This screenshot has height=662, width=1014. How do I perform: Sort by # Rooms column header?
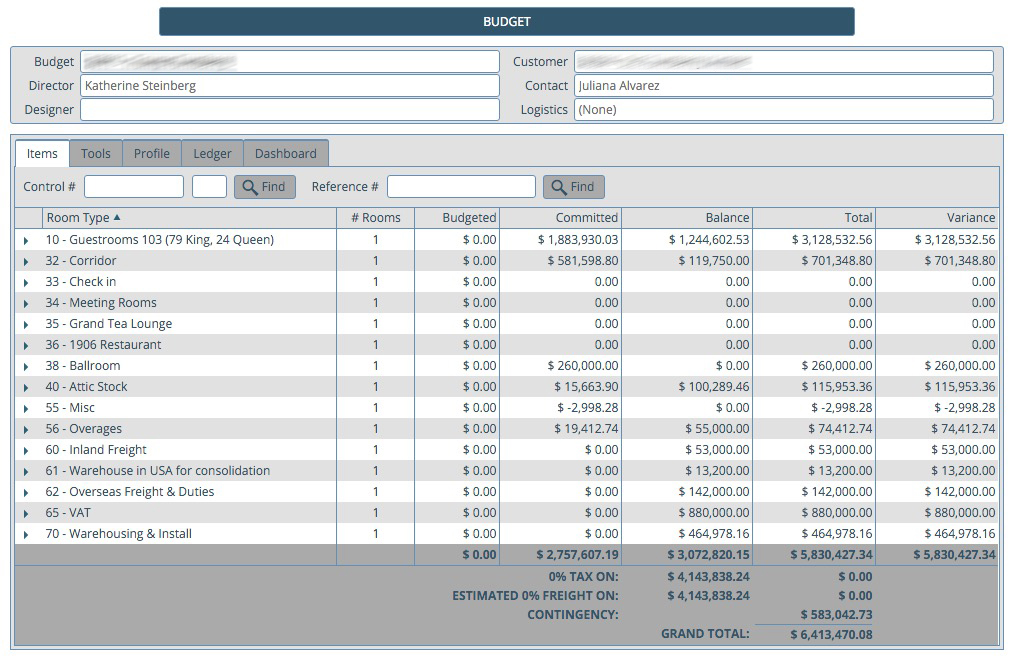tap(376, 218)
